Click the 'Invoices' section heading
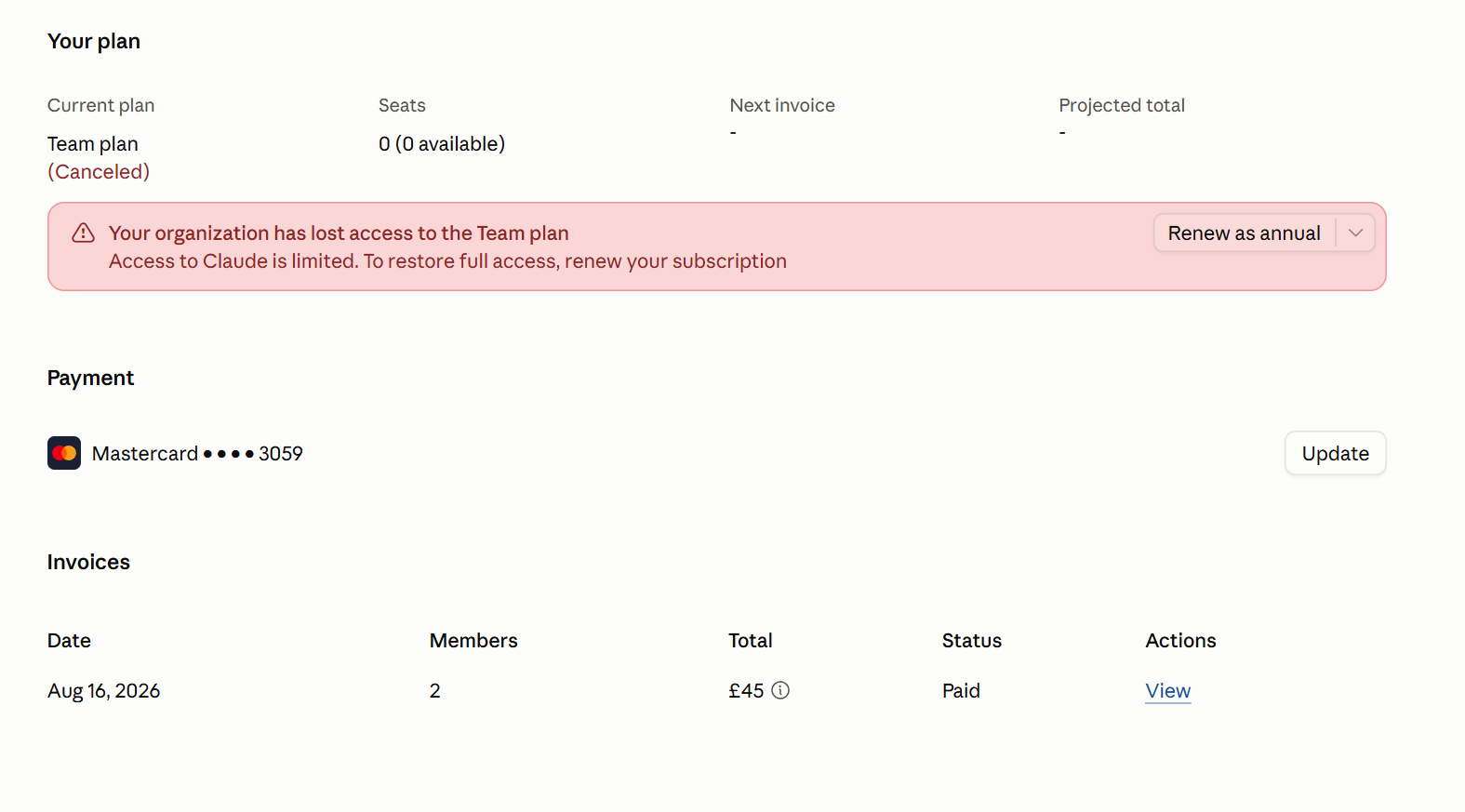The width and height of the screenshot is (1465, 812). 88,562
